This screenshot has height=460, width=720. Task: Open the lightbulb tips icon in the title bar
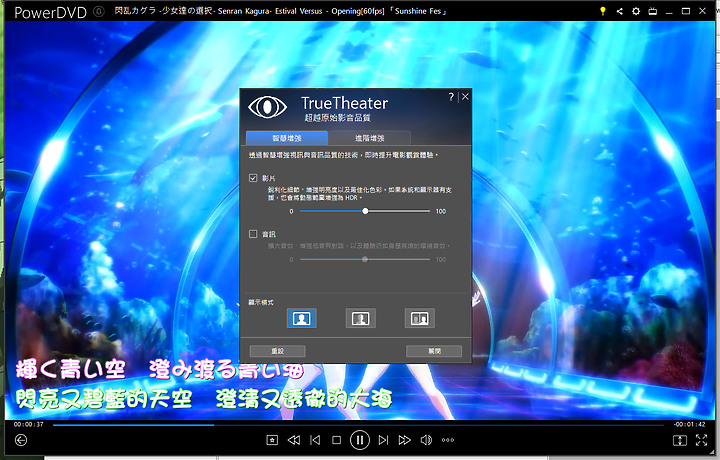[x=603, y=11]
